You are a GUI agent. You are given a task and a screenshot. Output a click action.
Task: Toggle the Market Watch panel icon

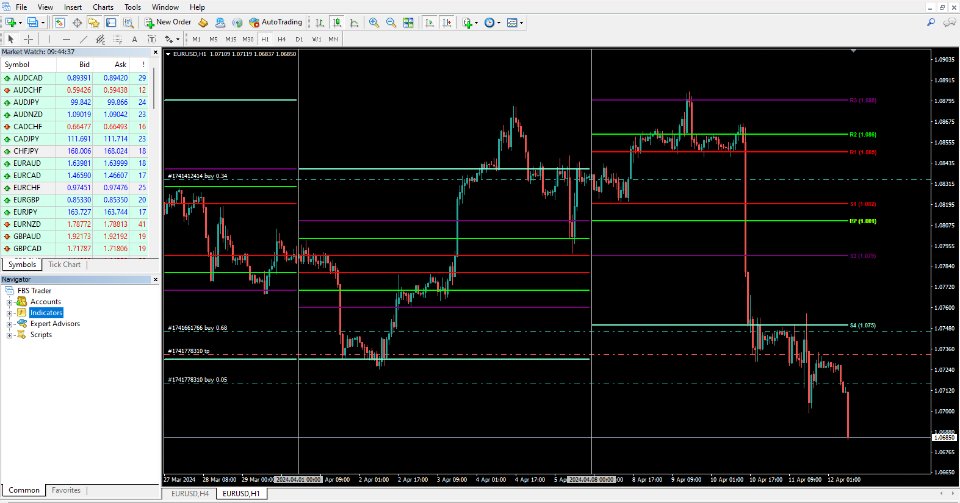coord(59,23)
